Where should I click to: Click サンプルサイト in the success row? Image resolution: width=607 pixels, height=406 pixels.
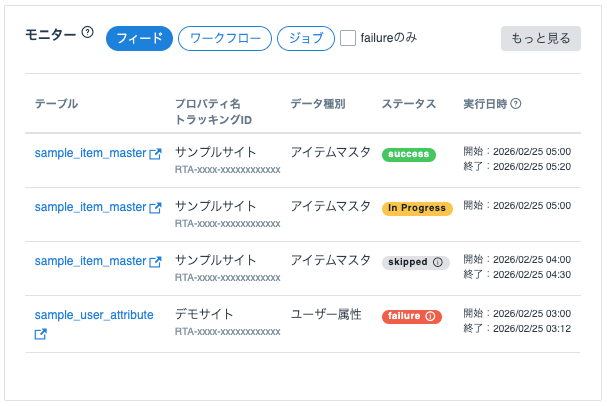pyautogui.click(x=216, y=152)
